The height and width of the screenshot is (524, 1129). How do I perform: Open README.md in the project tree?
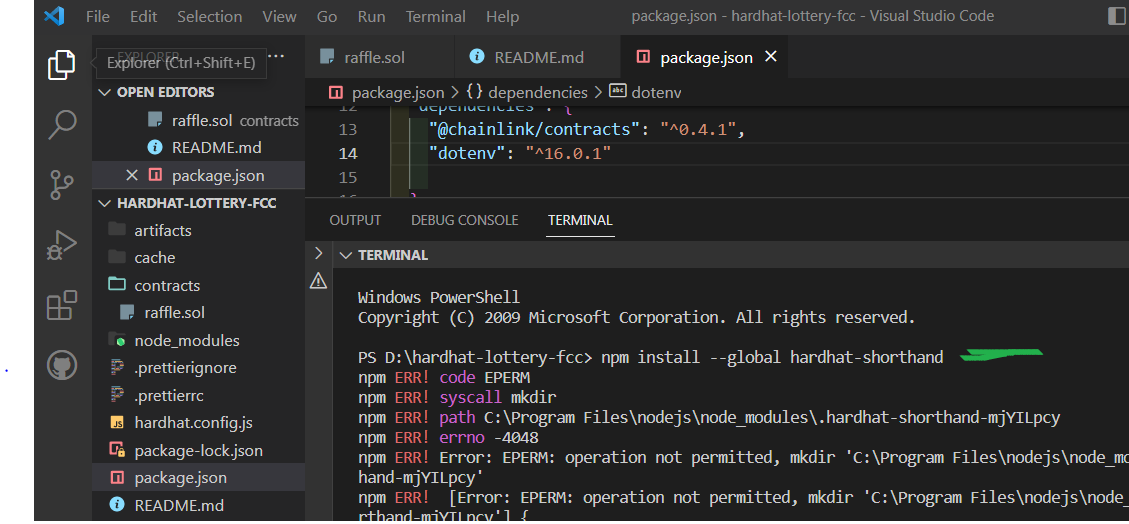[199, 505]
